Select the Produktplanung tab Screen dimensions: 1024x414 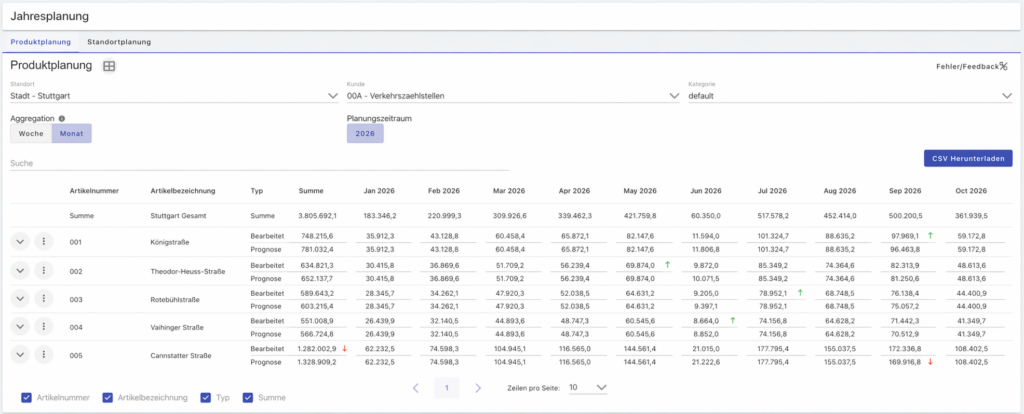[x=40, y=42]
